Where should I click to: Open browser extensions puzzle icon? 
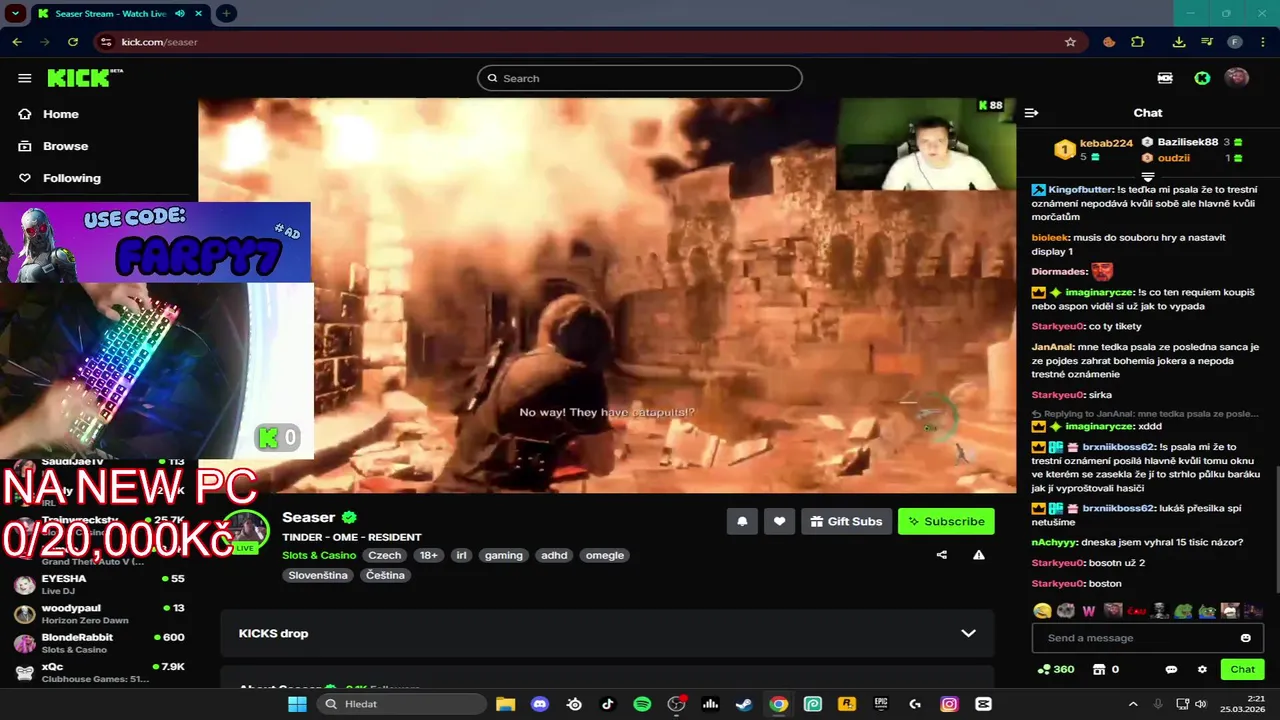point(1137,42)
